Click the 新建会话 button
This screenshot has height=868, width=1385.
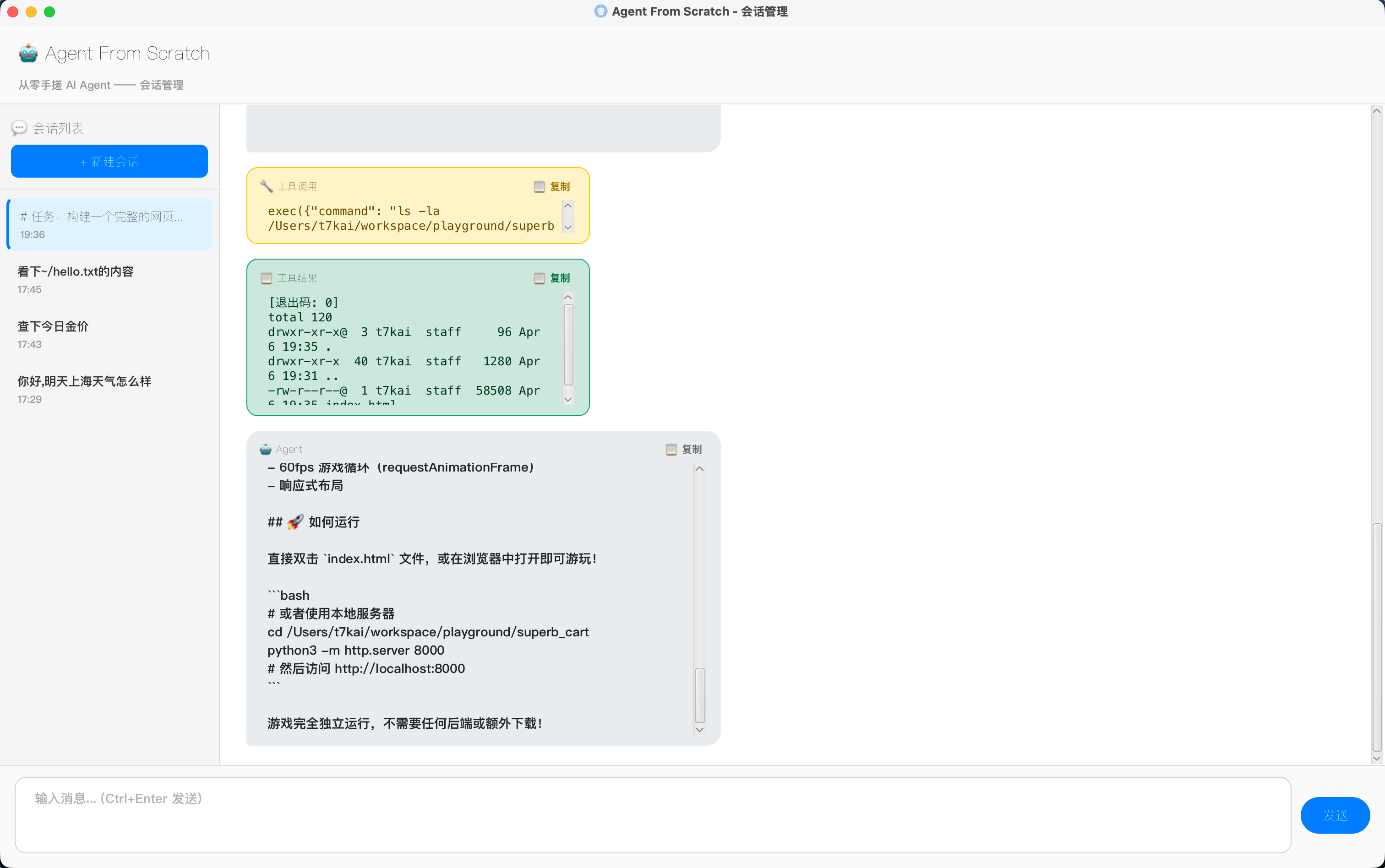[109, 161]
